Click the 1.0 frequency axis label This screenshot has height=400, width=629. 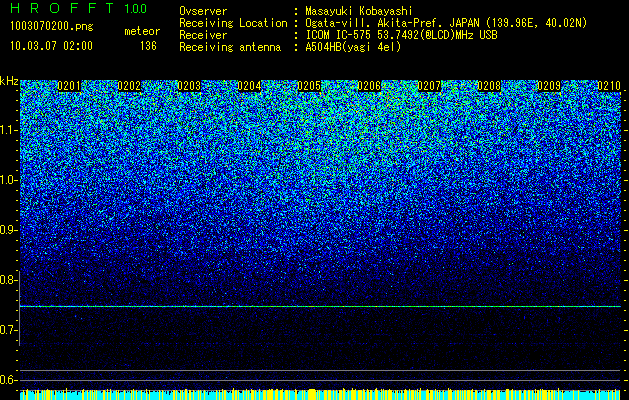pyautogui.click(x=8, y=180)
